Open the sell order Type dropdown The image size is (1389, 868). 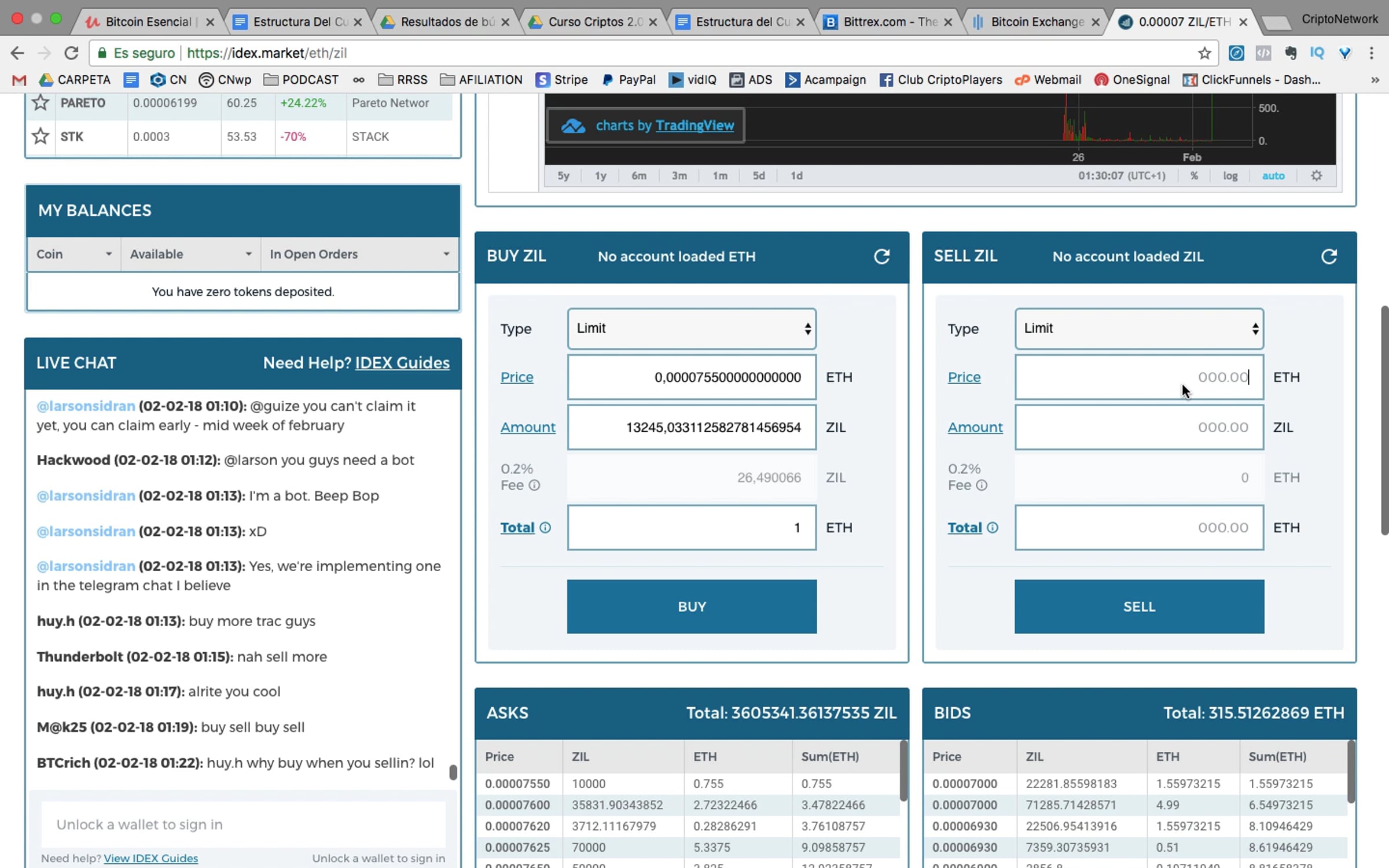pyautogui.click(x=1138, y=329)
